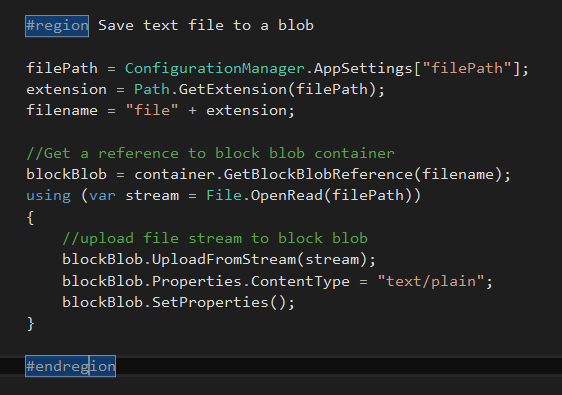Screen dimensions: 562x395
Task: Select the Path class reference
Action: click(x=152, y=89)
